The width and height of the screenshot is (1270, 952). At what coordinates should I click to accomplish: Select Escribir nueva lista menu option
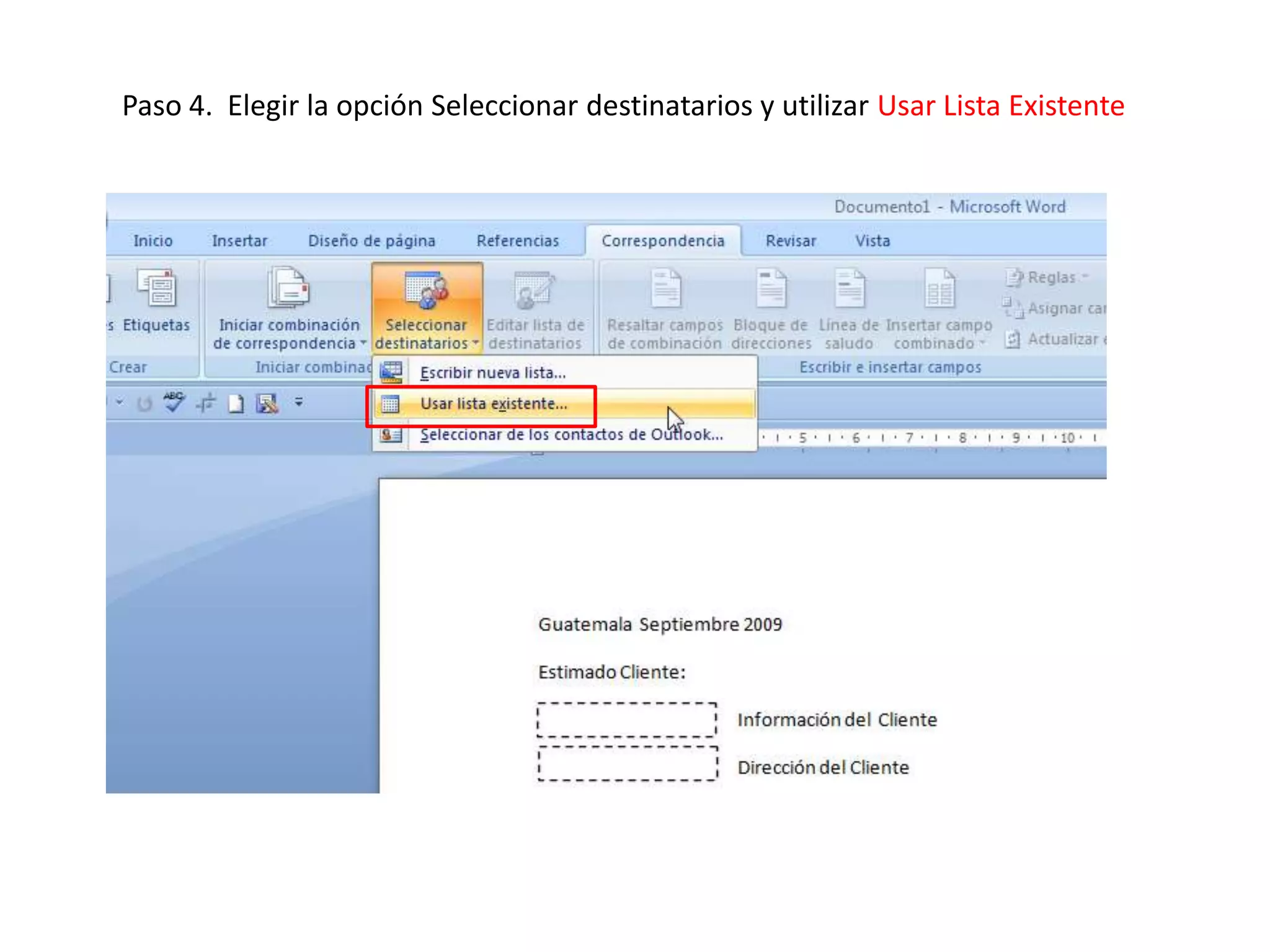[x=493, y=372]
